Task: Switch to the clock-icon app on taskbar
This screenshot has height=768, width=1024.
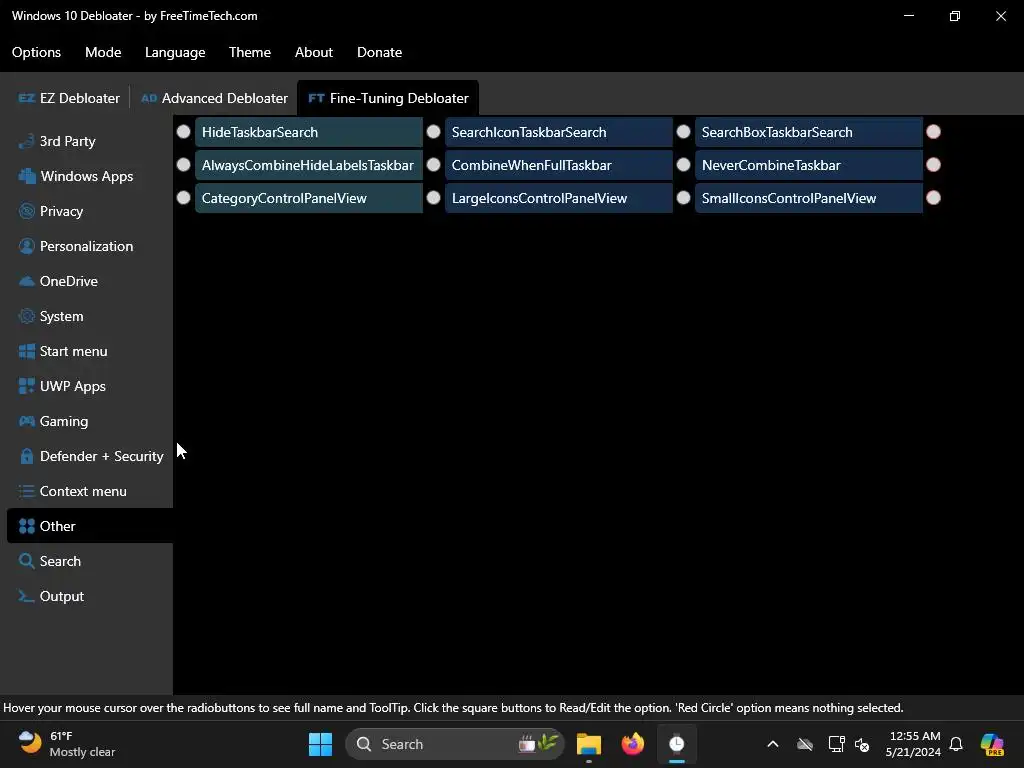Action: (x=677, y=744)
